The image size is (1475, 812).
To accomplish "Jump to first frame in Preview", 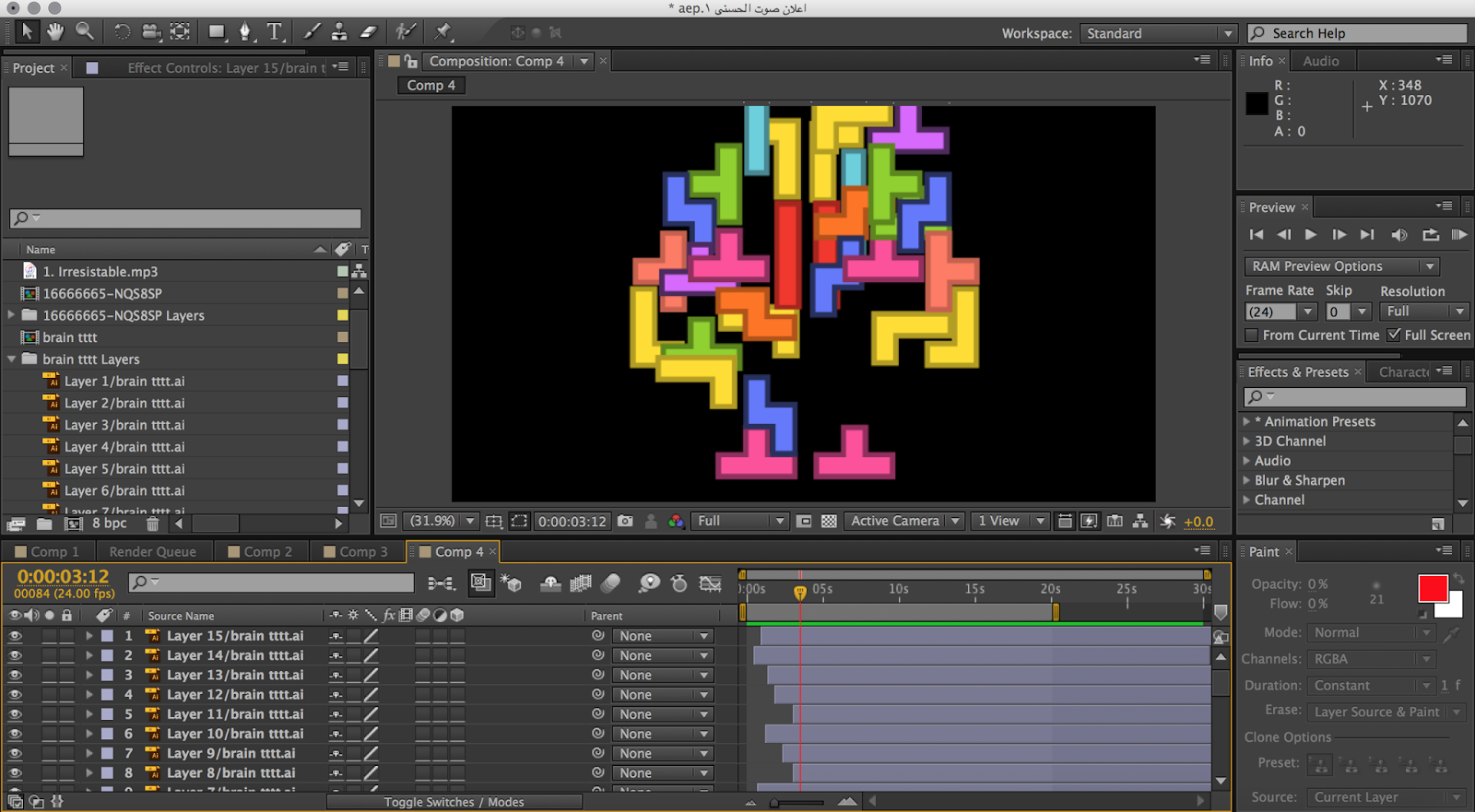I will coord(1257,235).
